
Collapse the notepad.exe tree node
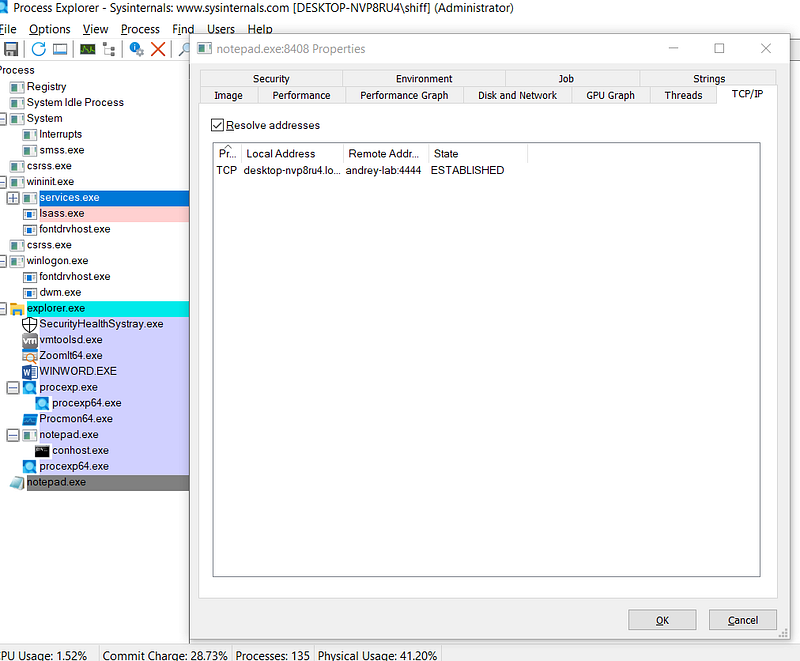13,435
